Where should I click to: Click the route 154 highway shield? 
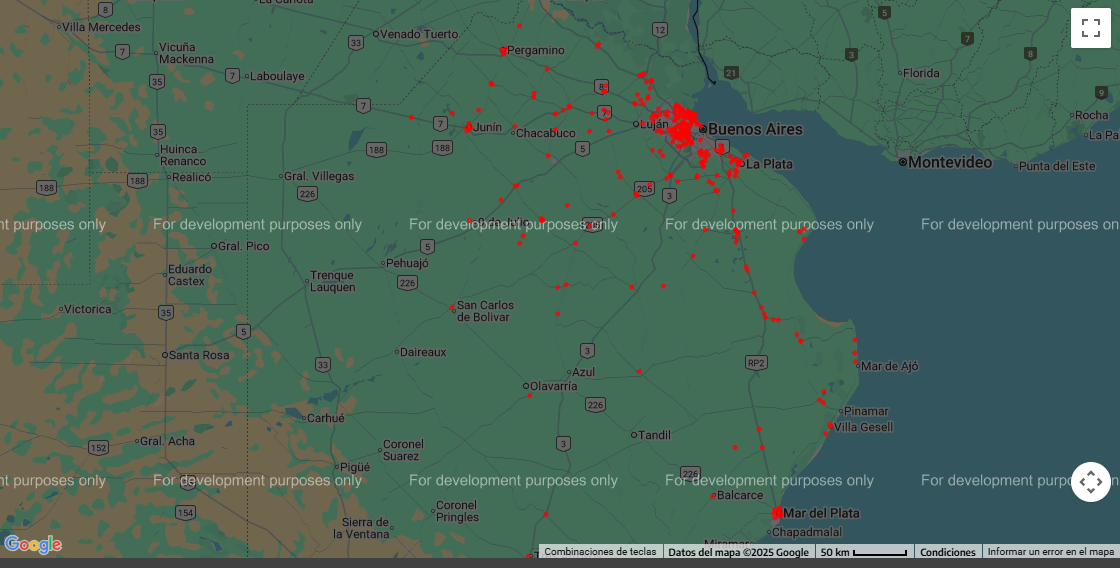[186, 512]
